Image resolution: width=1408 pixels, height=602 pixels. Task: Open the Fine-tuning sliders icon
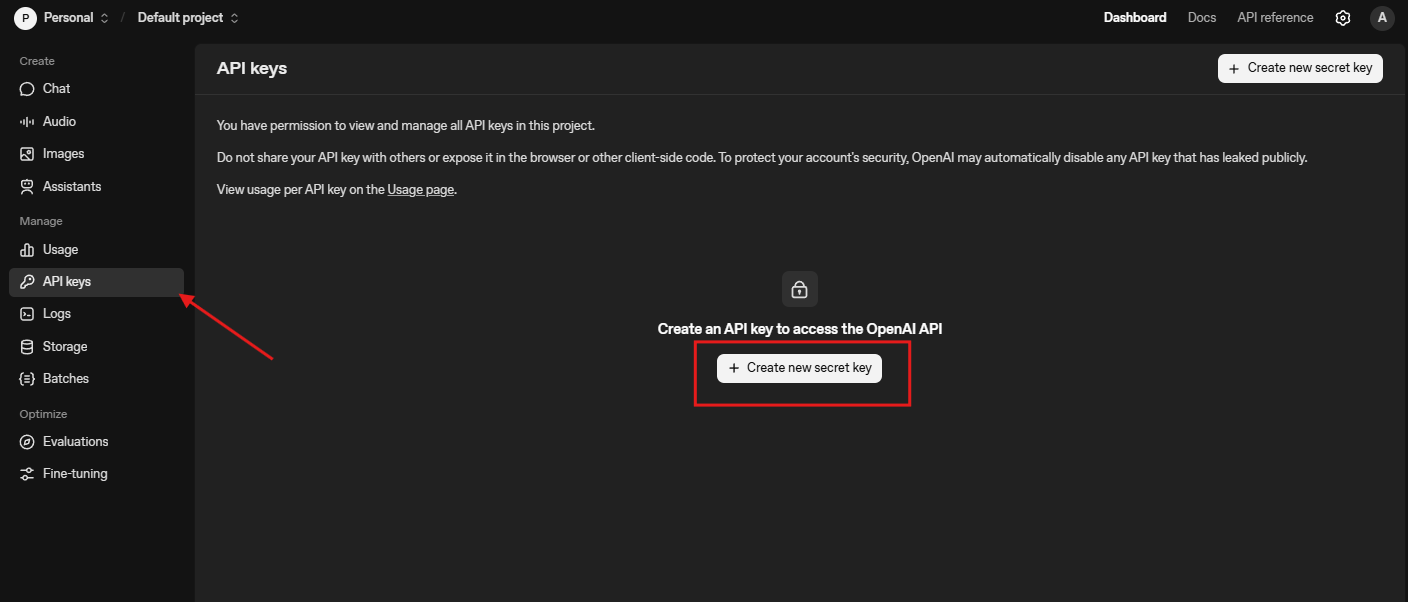(x=27, y=474)
